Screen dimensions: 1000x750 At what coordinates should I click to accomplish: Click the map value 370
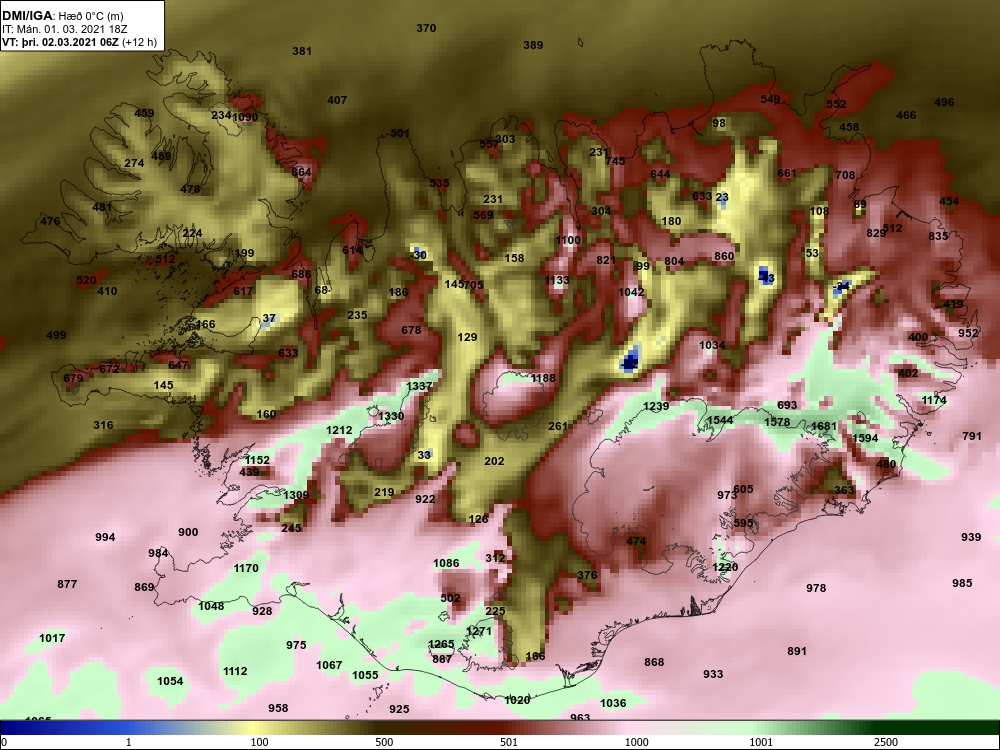pyautogui.click(x=426, y=28)
